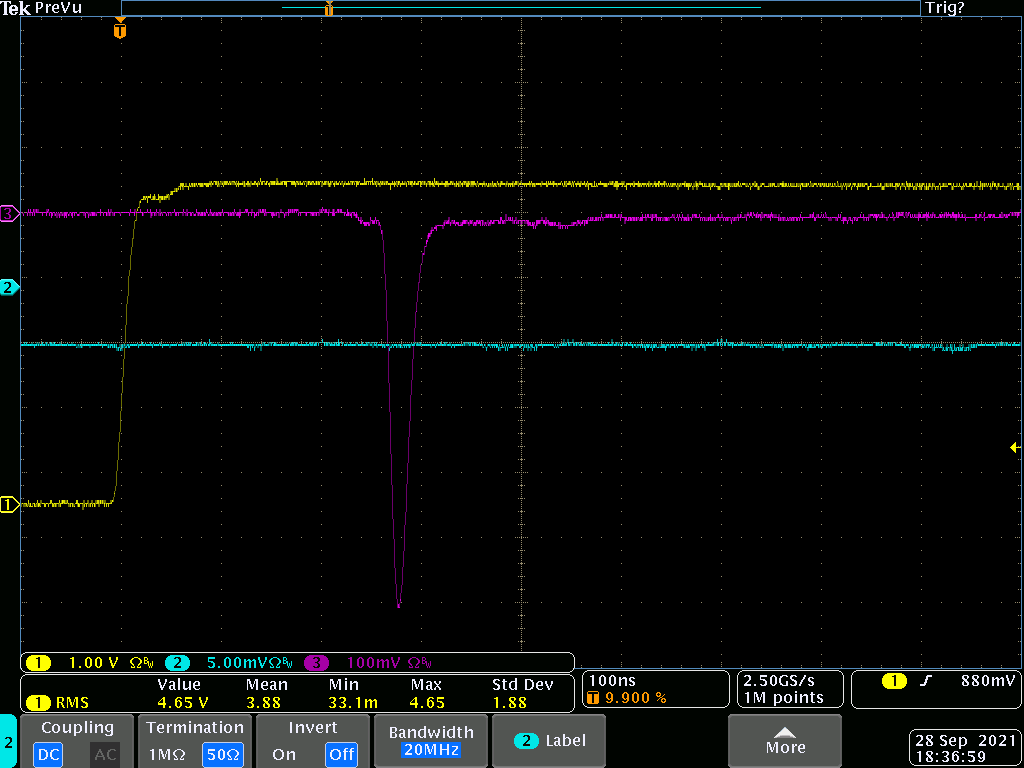This screenshot has height=768, width=1024.
Task: Turn Invert On
Action: [284, 754]
